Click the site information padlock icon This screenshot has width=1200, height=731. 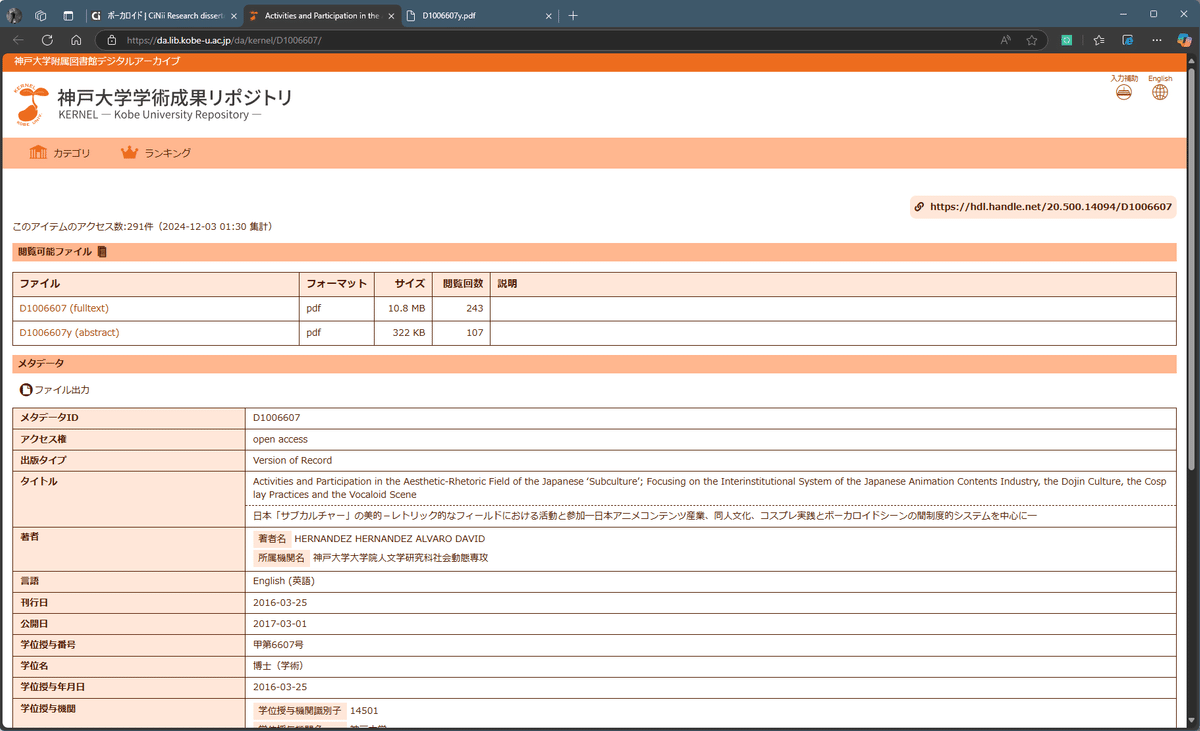(x=112, y=40)
